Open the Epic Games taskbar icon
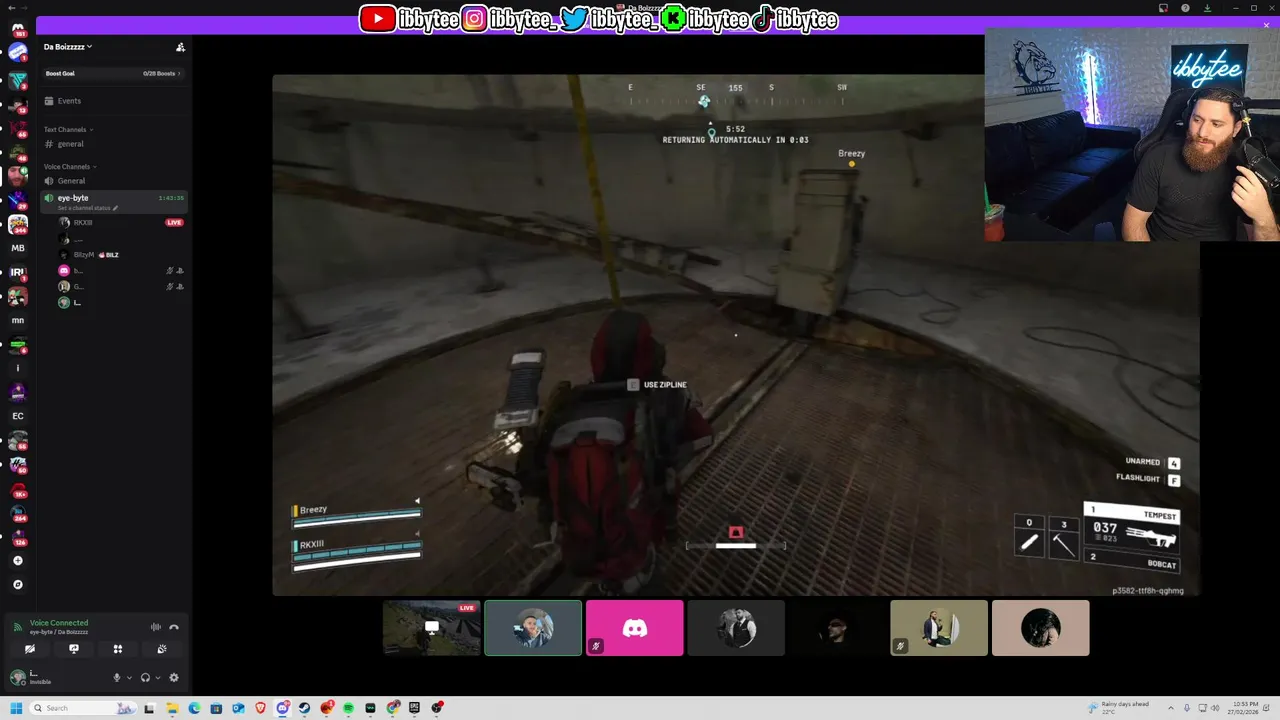This screenshot has height=720, width=1280. [414, 708]
